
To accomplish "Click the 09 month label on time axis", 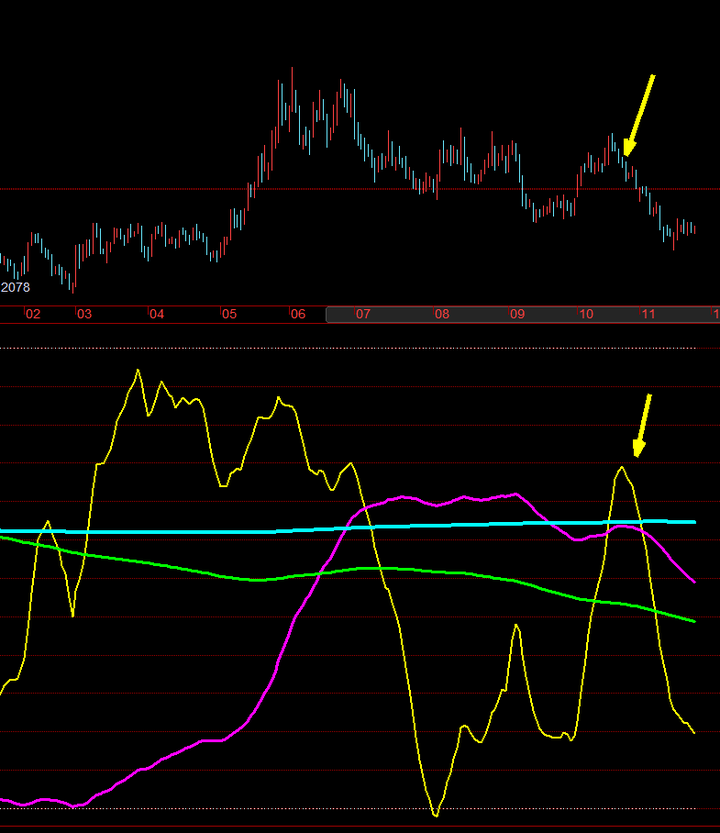I will click(x=518, y=314).
